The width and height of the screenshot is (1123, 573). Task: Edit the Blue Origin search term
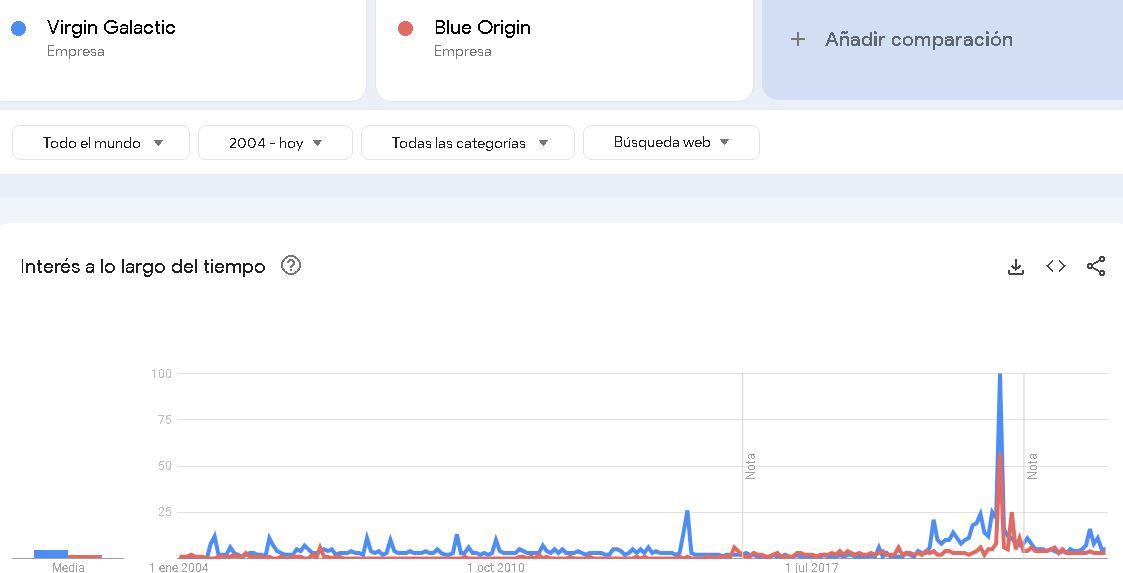pyautogui.click(x=482, y=28)
